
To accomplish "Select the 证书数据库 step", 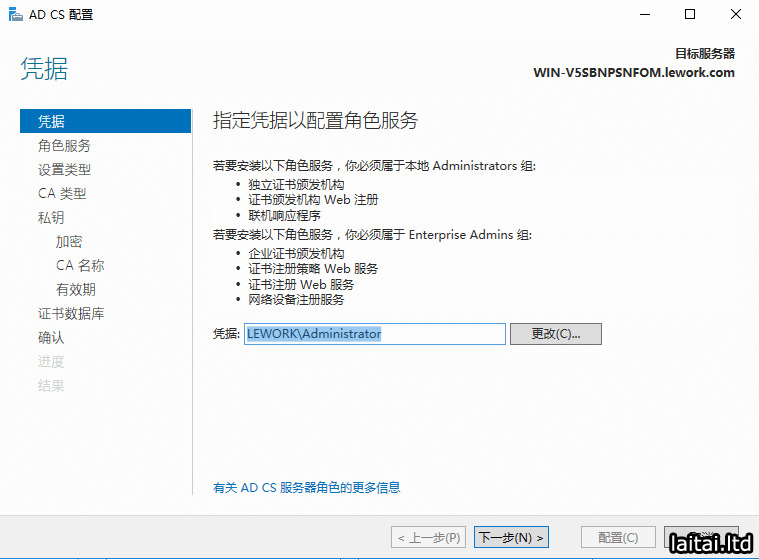I will tap(71, 313).
